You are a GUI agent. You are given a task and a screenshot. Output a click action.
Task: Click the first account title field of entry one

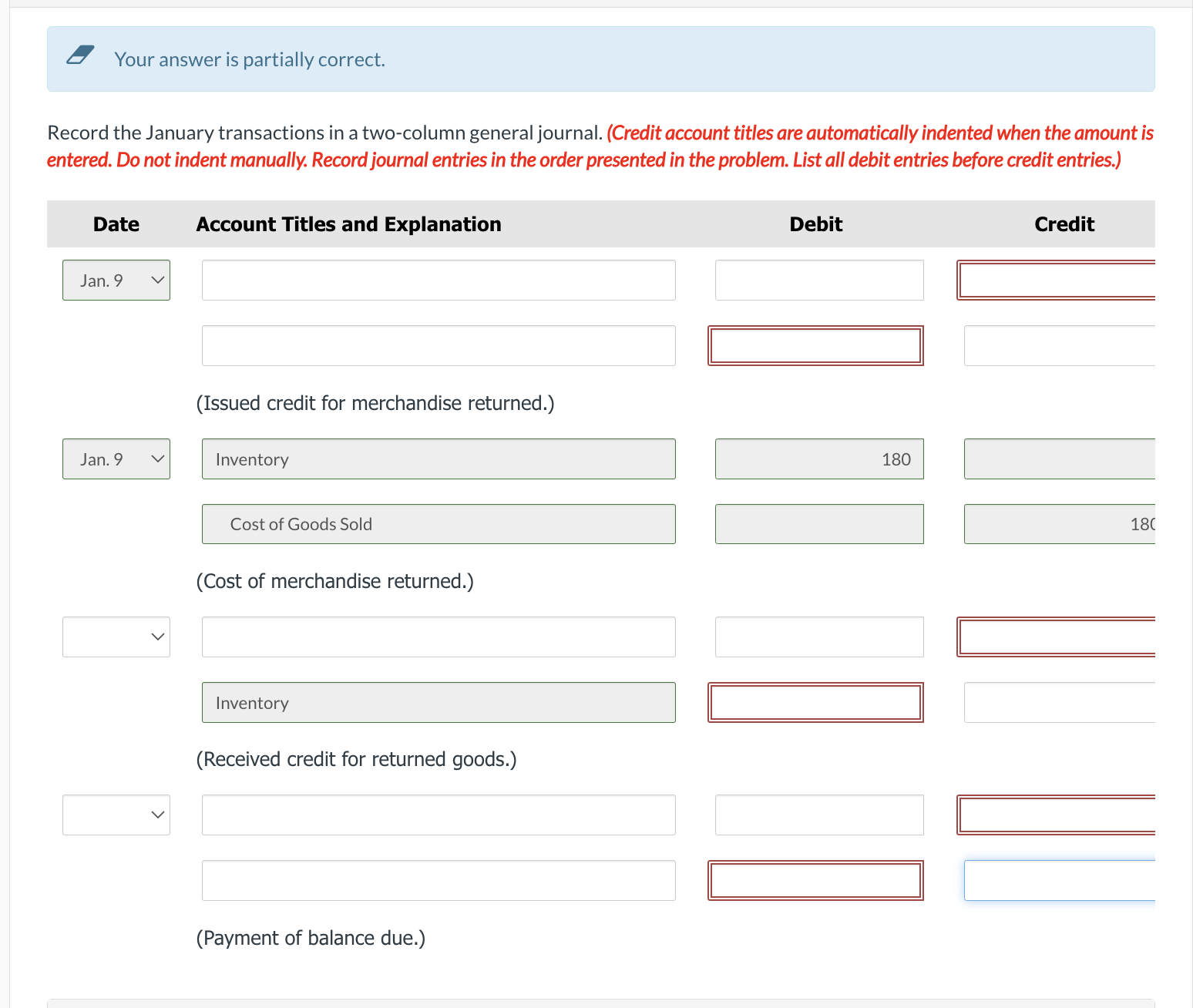point(438,280)
